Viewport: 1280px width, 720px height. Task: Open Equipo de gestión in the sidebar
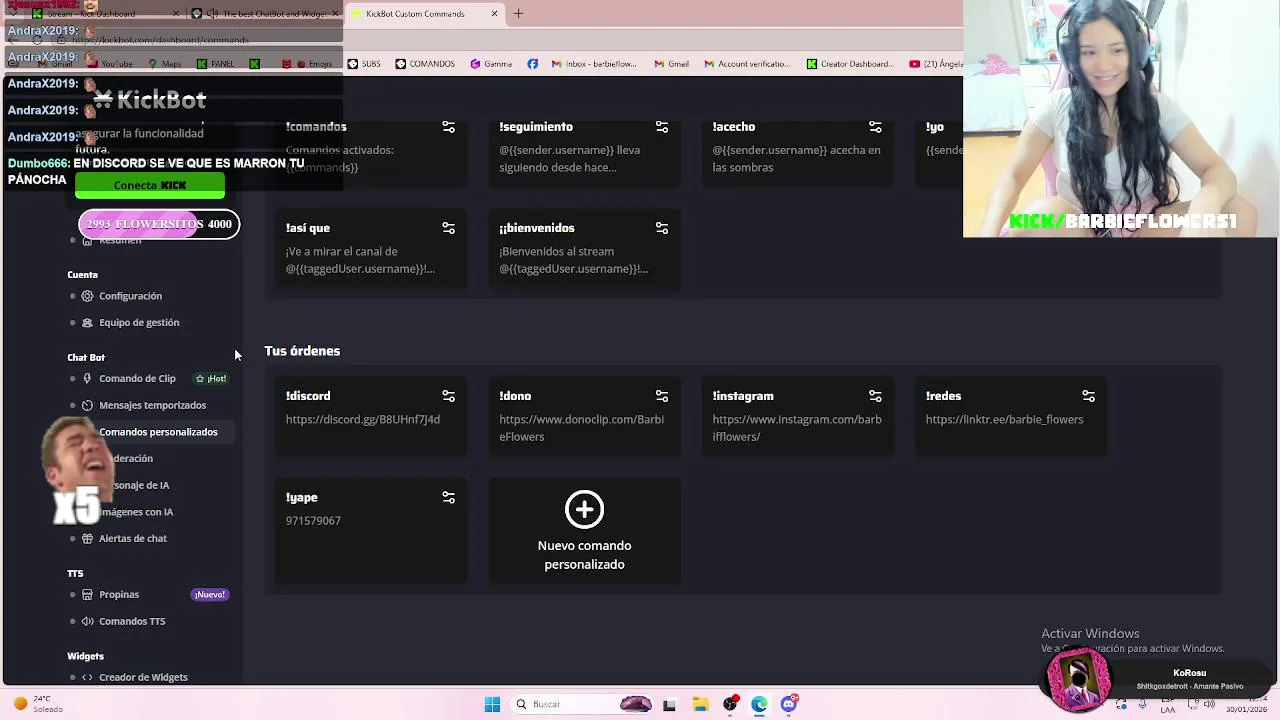(x=139, y=322)
